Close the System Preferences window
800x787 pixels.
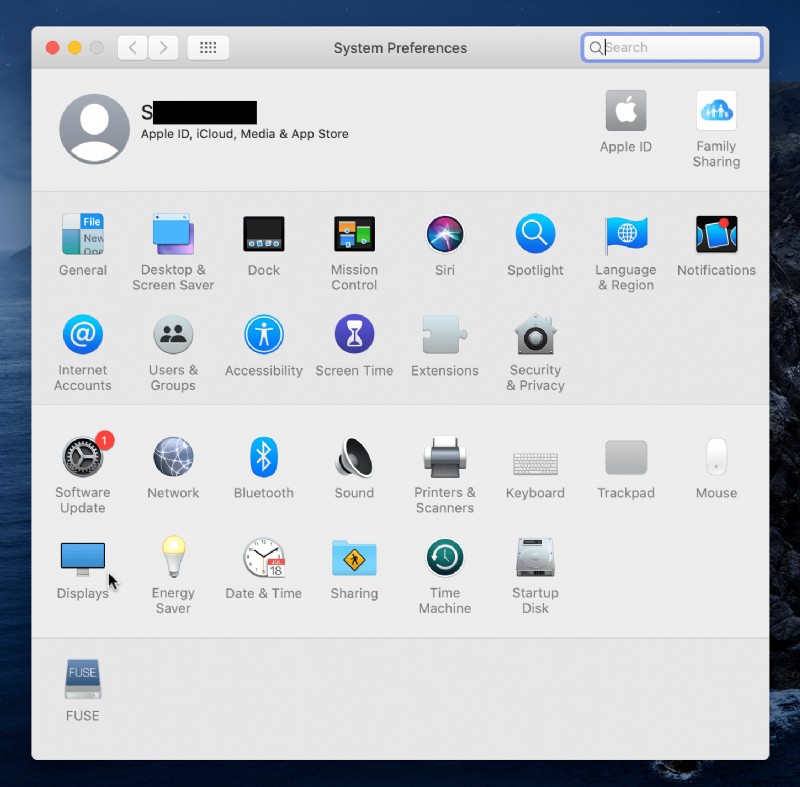53,47
